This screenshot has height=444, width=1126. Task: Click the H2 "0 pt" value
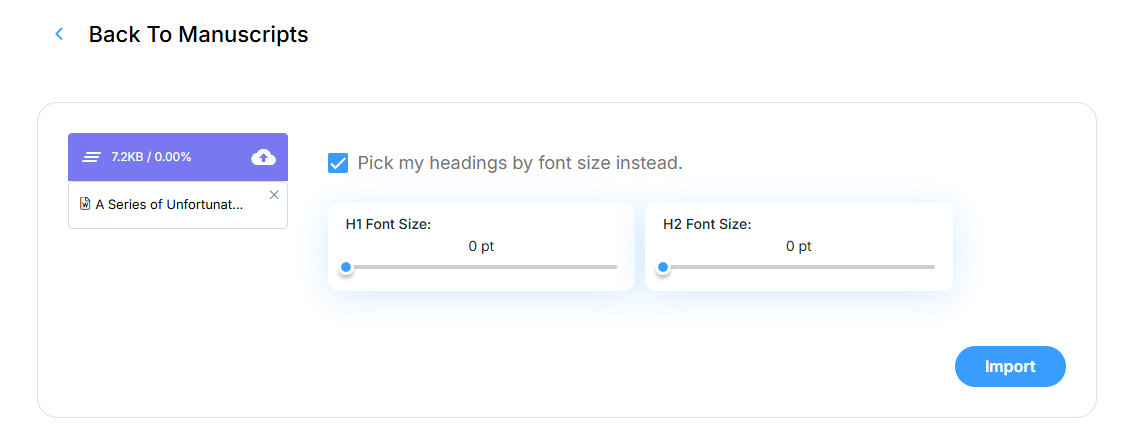[798, 246]
